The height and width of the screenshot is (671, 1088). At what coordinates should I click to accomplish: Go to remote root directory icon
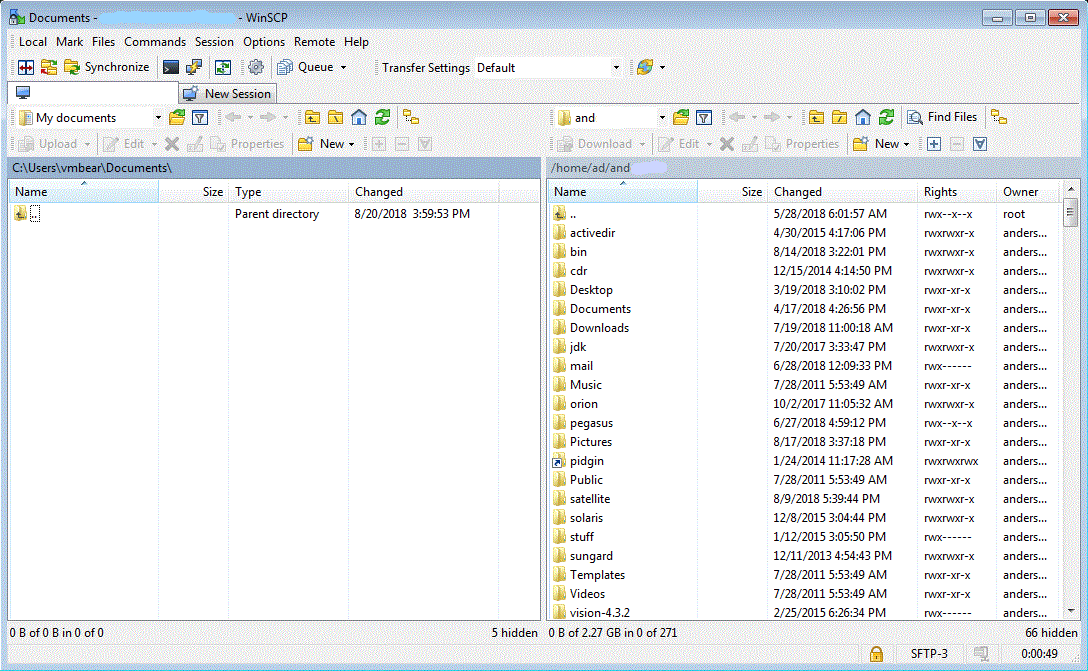point(840,117)
